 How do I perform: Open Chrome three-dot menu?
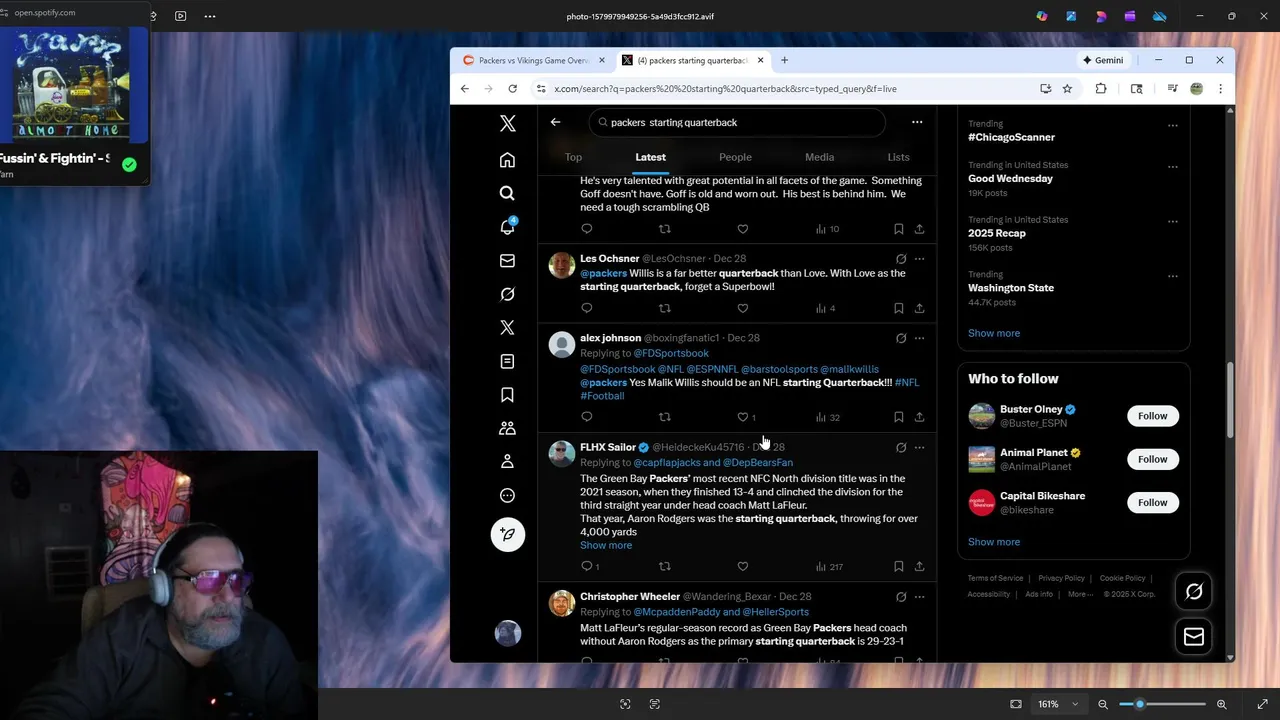[1220, 89]
